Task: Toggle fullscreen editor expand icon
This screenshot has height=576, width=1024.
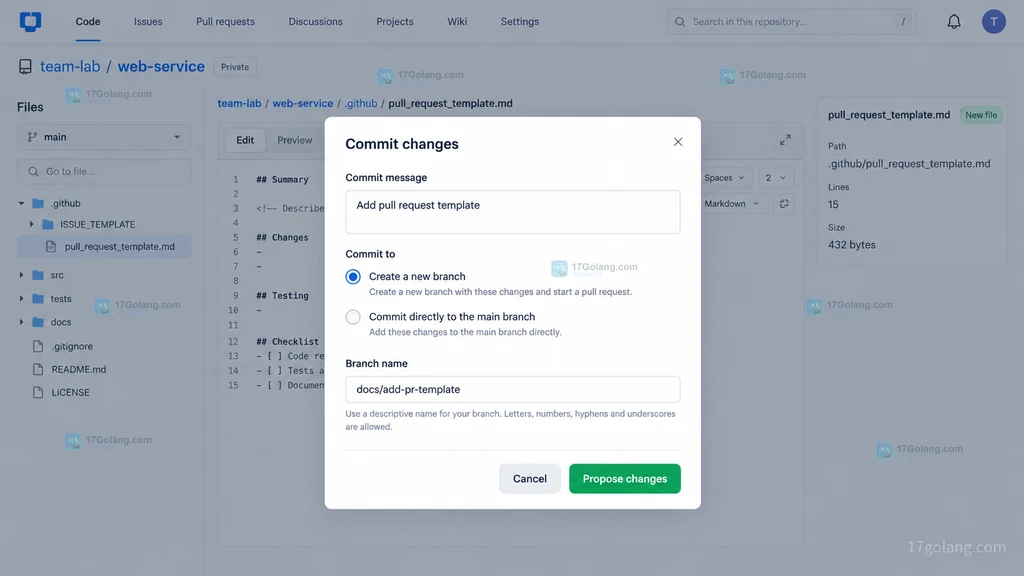Action: tap(785, 140)
